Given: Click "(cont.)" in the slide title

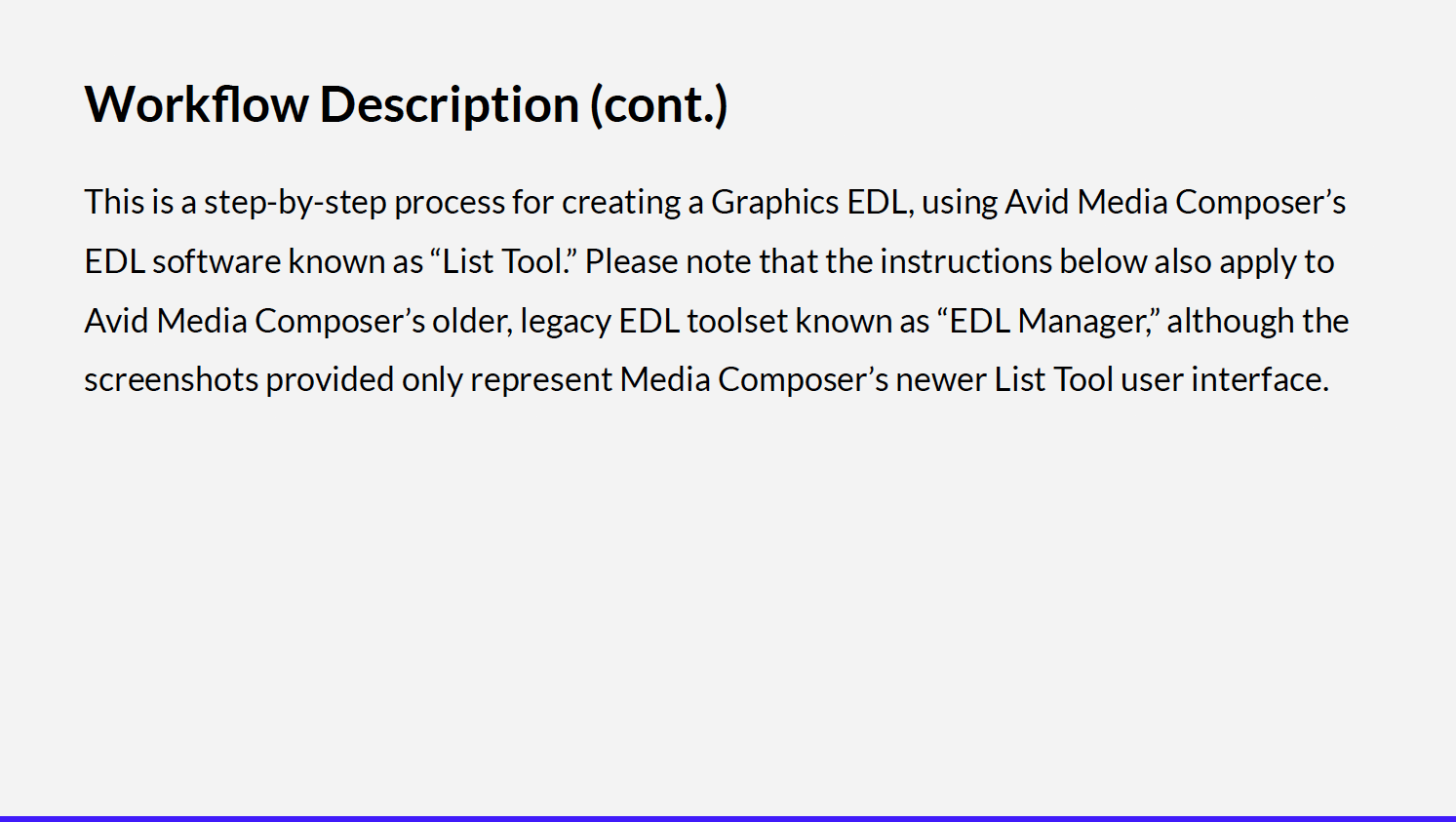Looking at the screenshot, I should 659,104.
